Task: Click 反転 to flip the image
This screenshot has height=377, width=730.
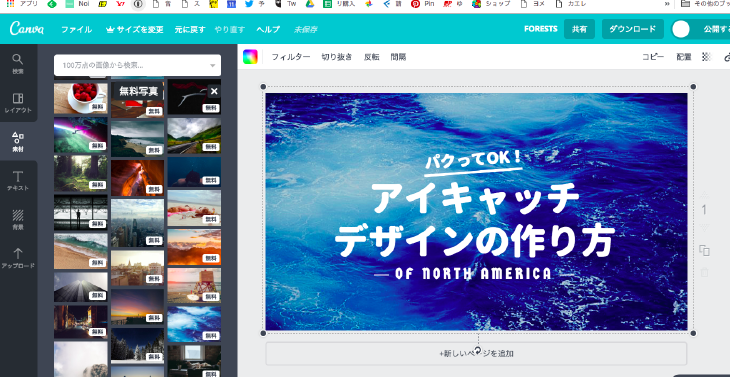Action: coord(372,57)
